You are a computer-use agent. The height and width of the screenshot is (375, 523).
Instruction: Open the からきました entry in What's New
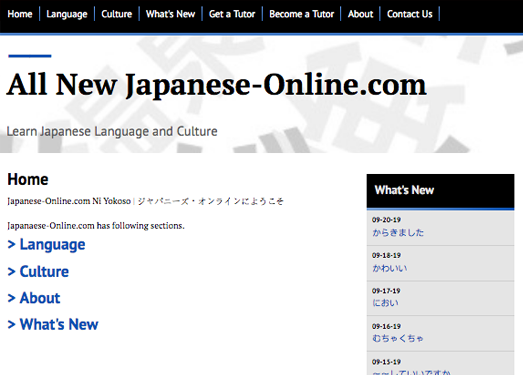pyautogui.click(x=398, y=233)
